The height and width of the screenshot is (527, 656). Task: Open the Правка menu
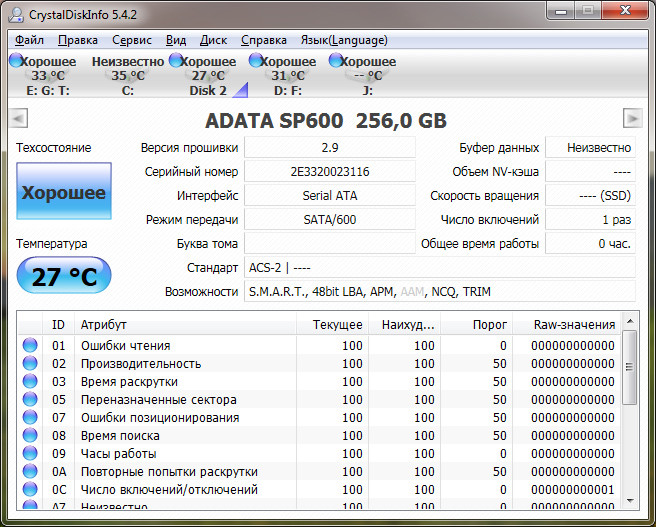click(78, 40)
